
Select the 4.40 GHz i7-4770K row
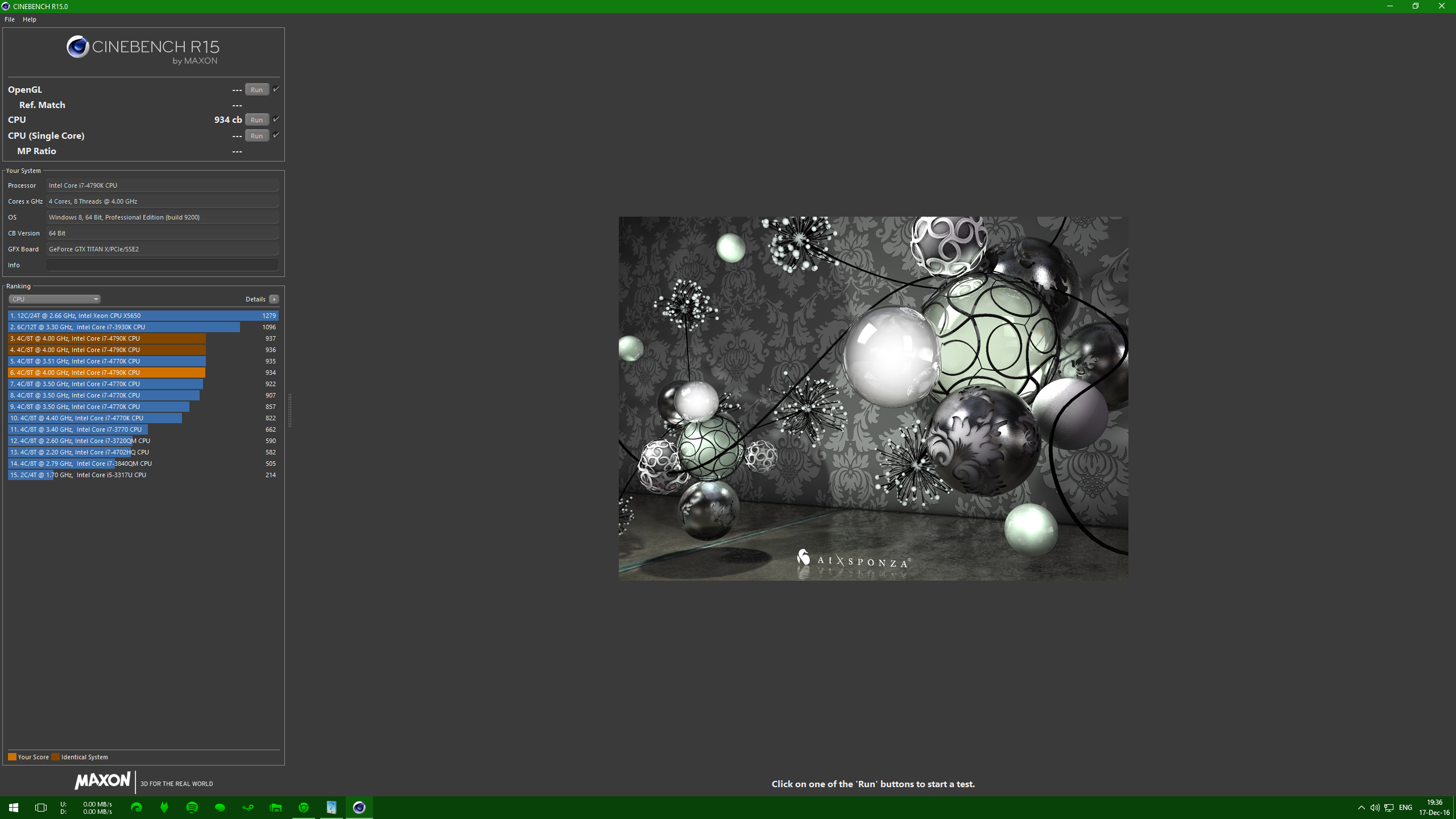click(143, 418)
